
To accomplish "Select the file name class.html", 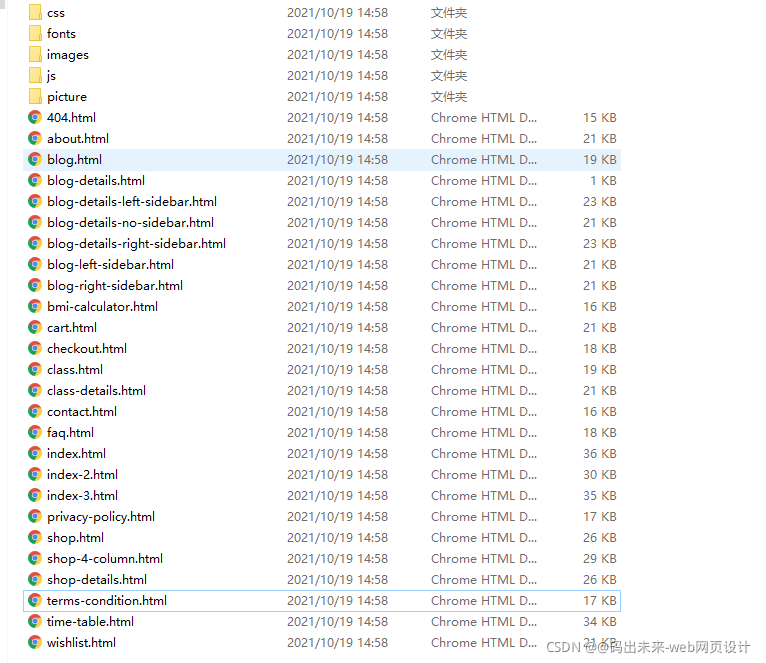I will 75,370.
